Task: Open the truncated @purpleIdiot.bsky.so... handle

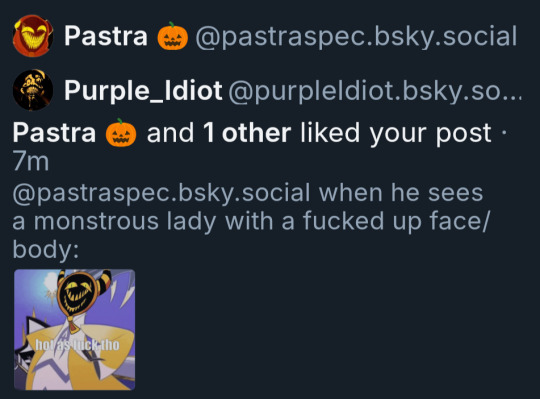Action: 375,91
